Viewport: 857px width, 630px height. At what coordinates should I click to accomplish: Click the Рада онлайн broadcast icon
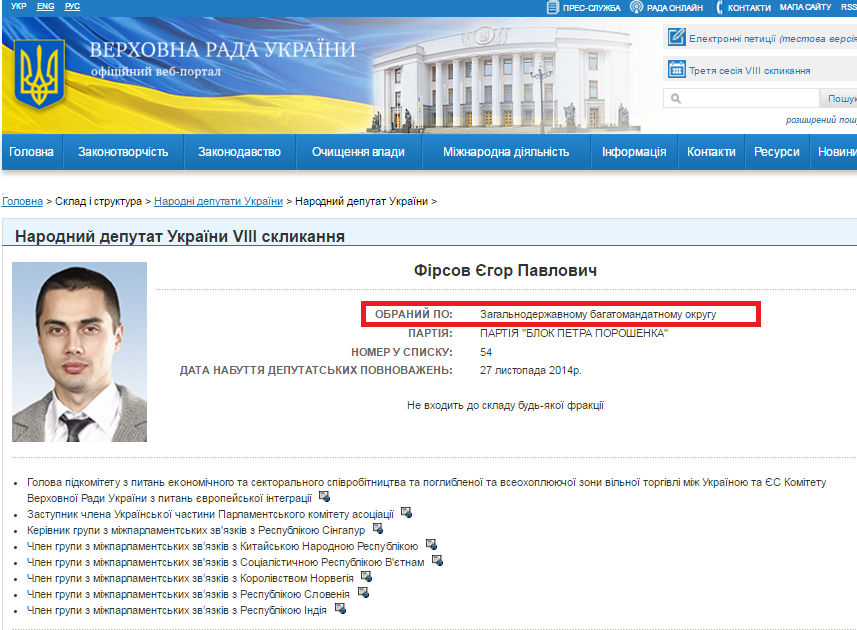[x=636, y=7]
